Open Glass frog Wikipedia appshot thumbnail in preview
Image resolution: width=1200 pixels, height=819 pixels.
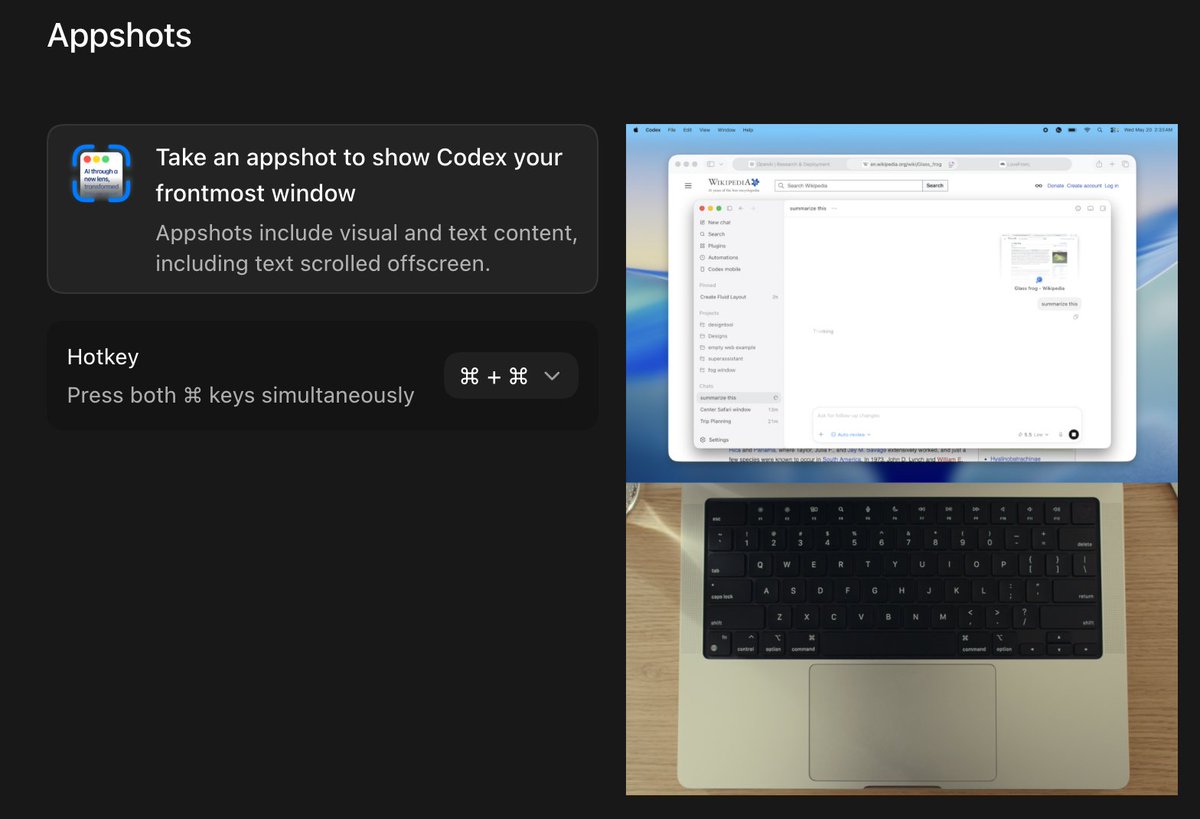[1039, 258]
